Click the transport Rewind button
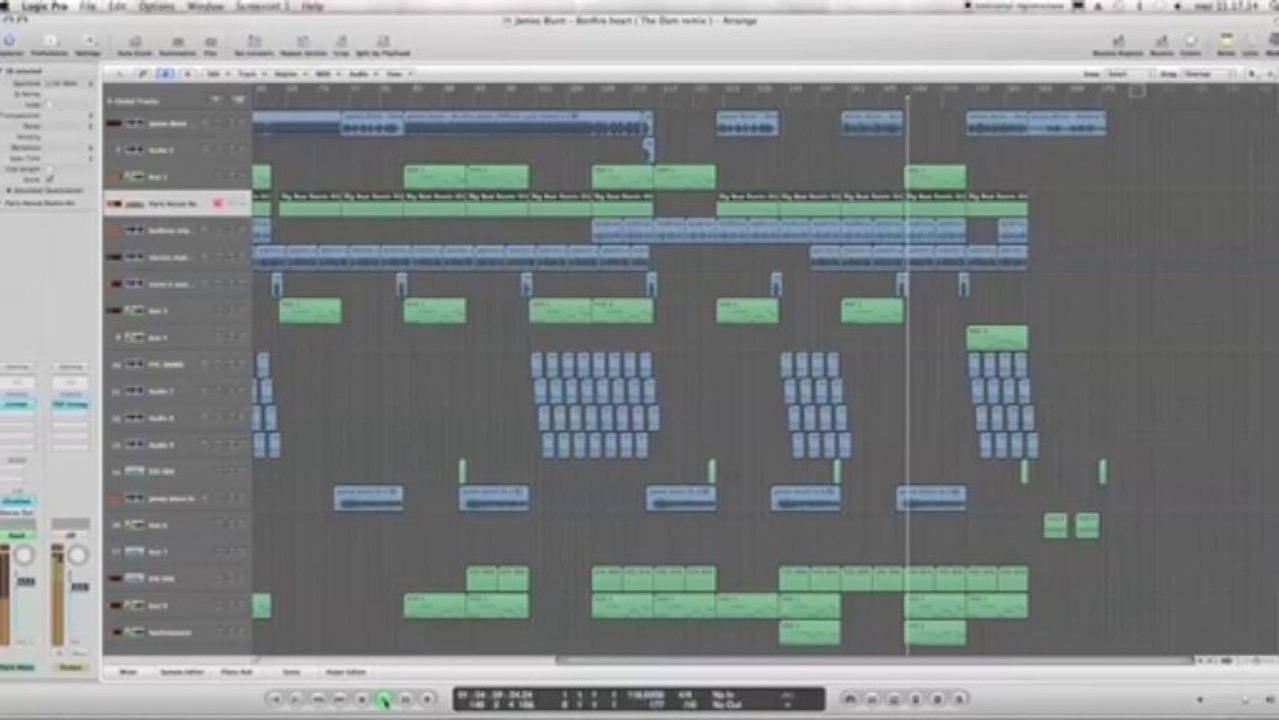The image size is (1279, 720). 318,699
